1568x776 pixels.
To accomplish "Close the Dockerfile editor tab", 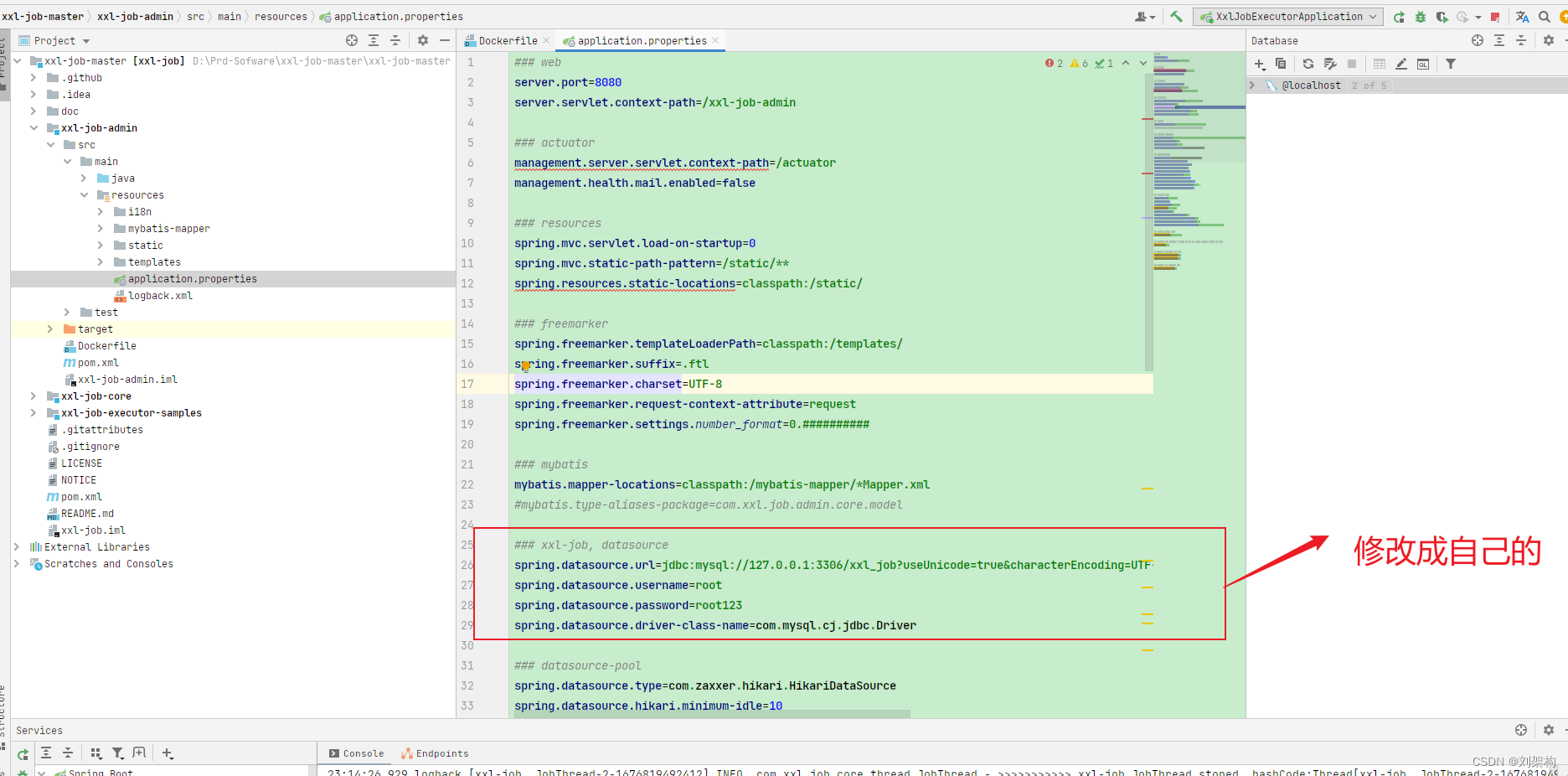I will (546, 40).
